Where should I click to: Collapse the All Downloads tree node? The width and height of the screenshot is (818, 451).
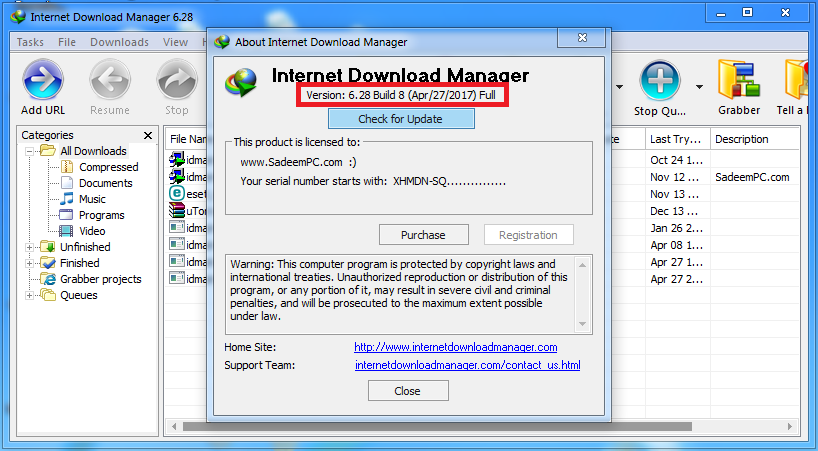coord(30,151)
